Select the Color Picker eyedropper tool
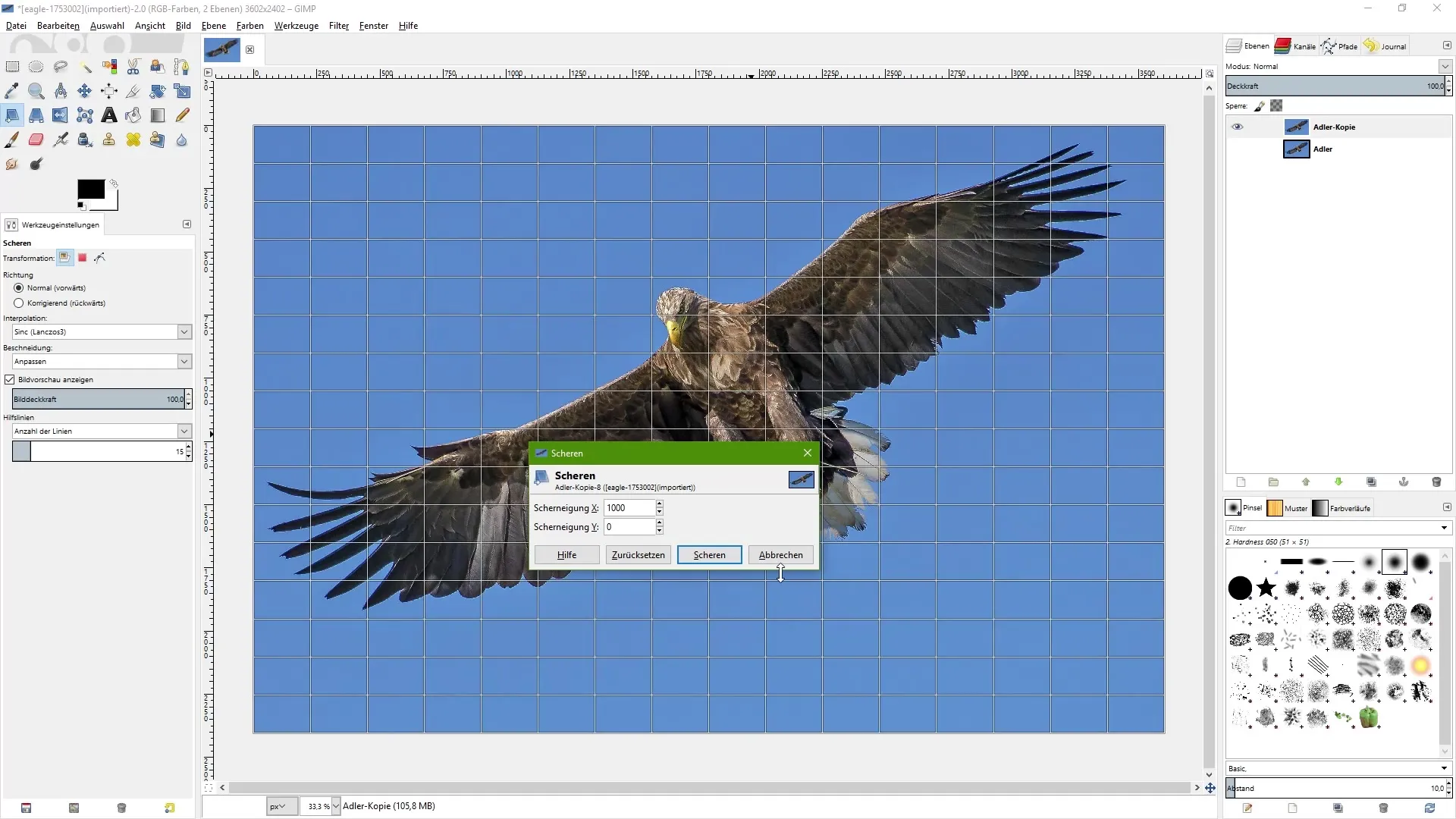Viewport: 1456px width, 819px height. click(12, 91)
